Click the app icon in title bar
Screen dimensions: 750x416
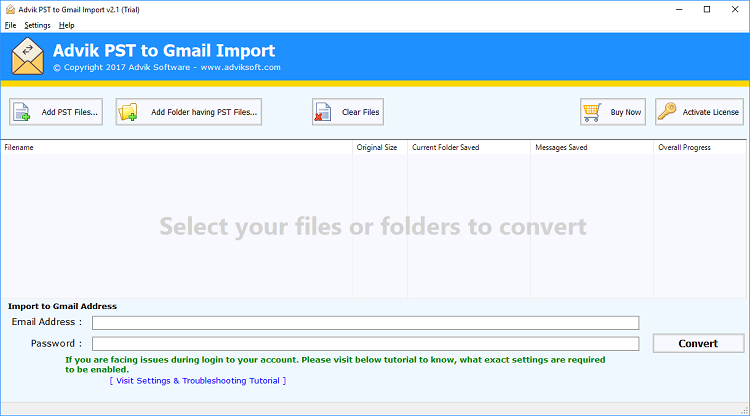(10, 10)
